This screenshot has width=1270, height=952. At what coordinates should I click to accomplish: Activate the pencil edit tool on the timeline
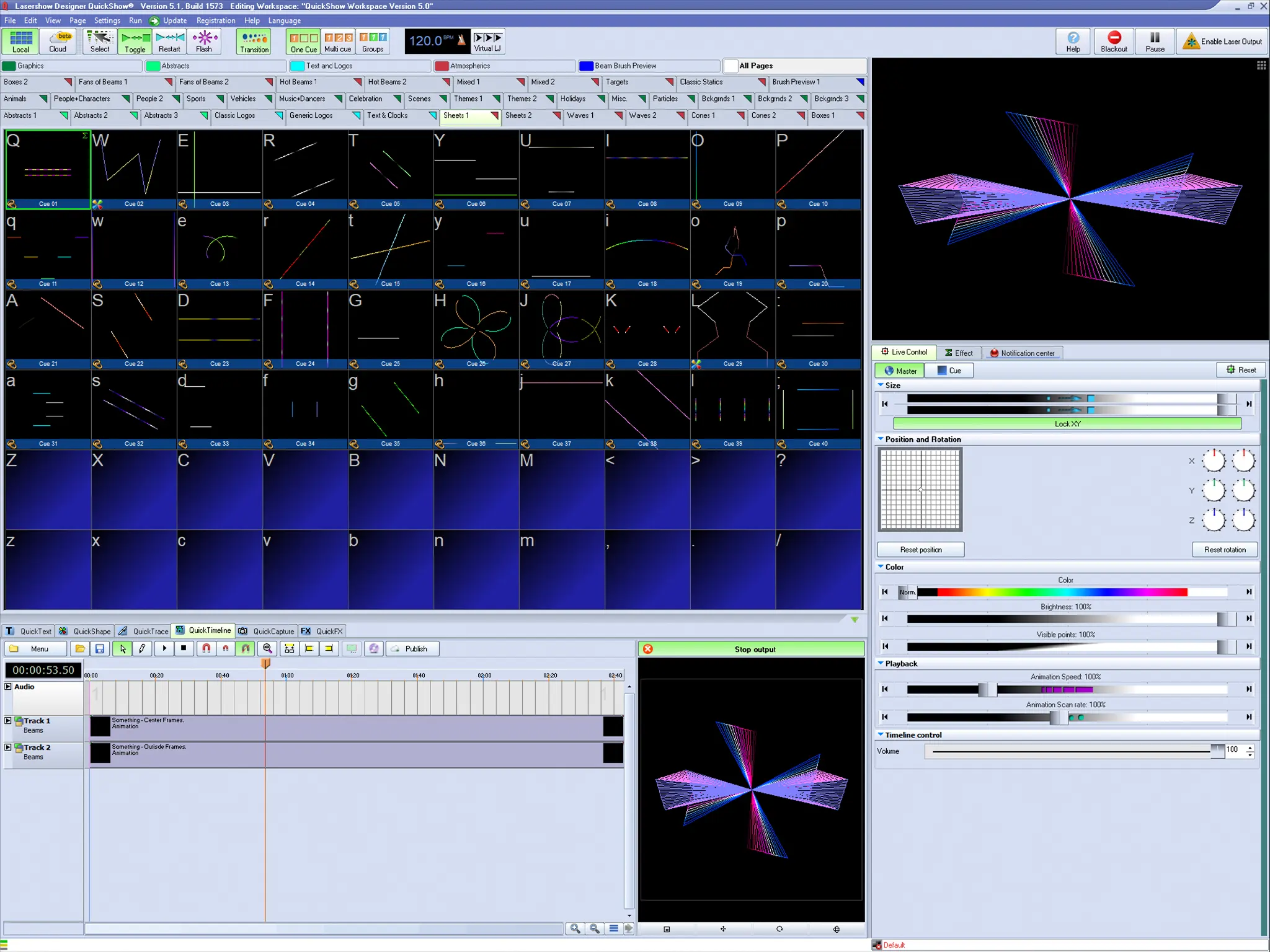[143, 648]
